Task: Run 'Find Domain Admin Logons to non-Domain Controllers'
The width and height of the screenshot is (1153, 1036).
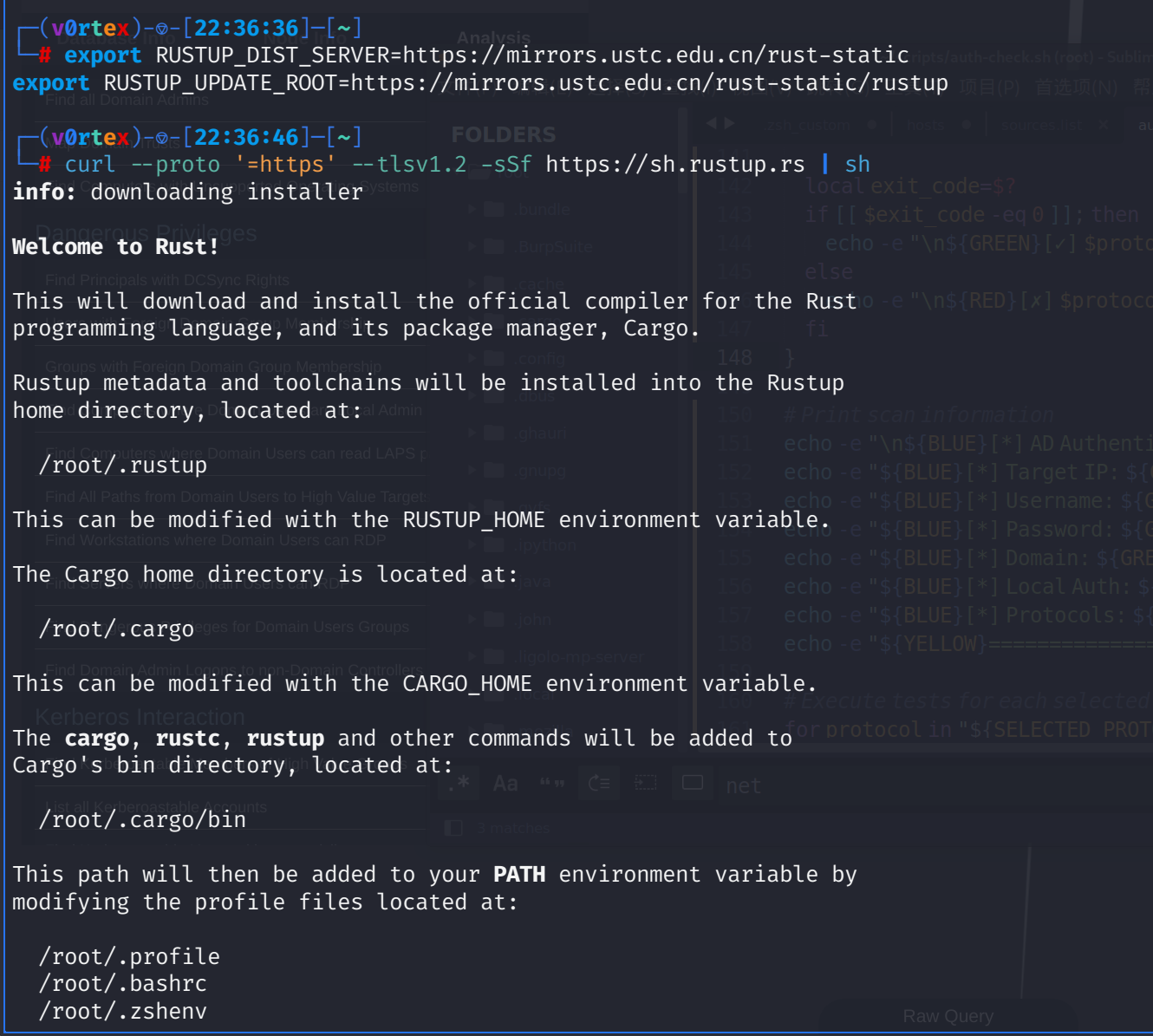Action: pos(234,670)
